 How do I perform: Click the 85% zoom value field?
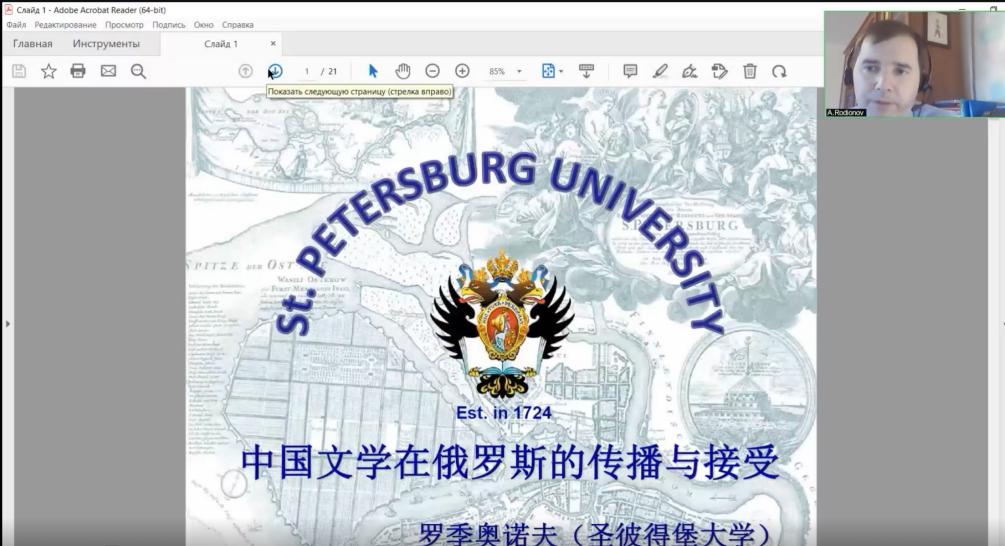tap(497, 71)
